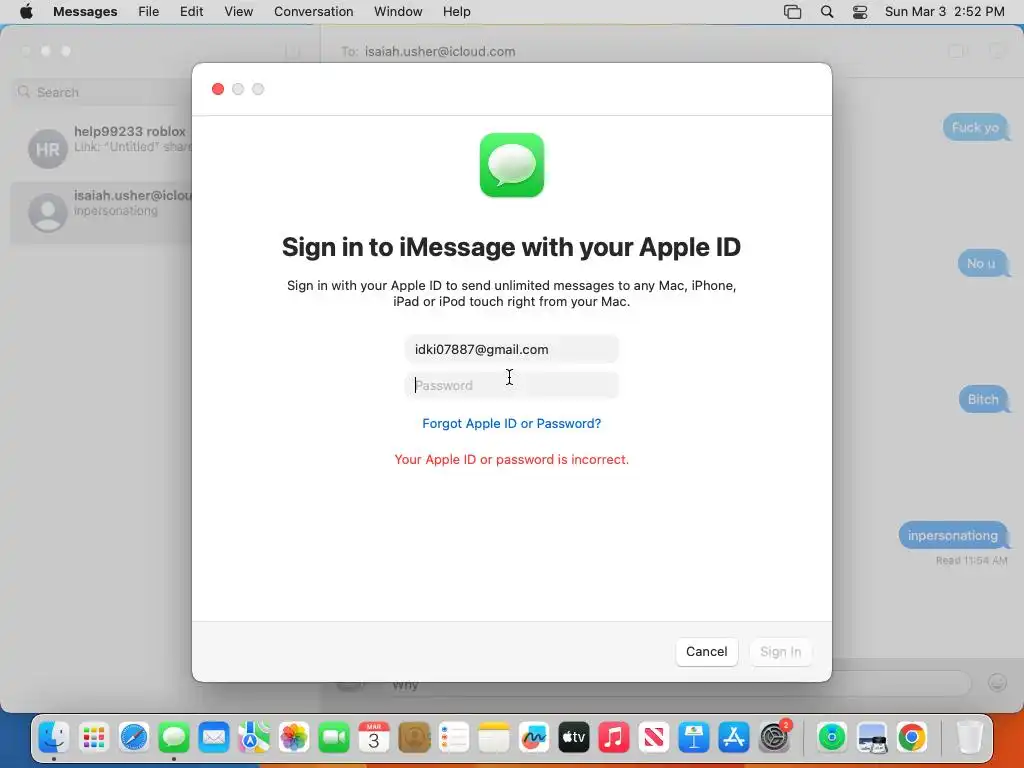Click the green Messages logo in dialog
This screenshot has height=768, width=1024.
point(512,165)
